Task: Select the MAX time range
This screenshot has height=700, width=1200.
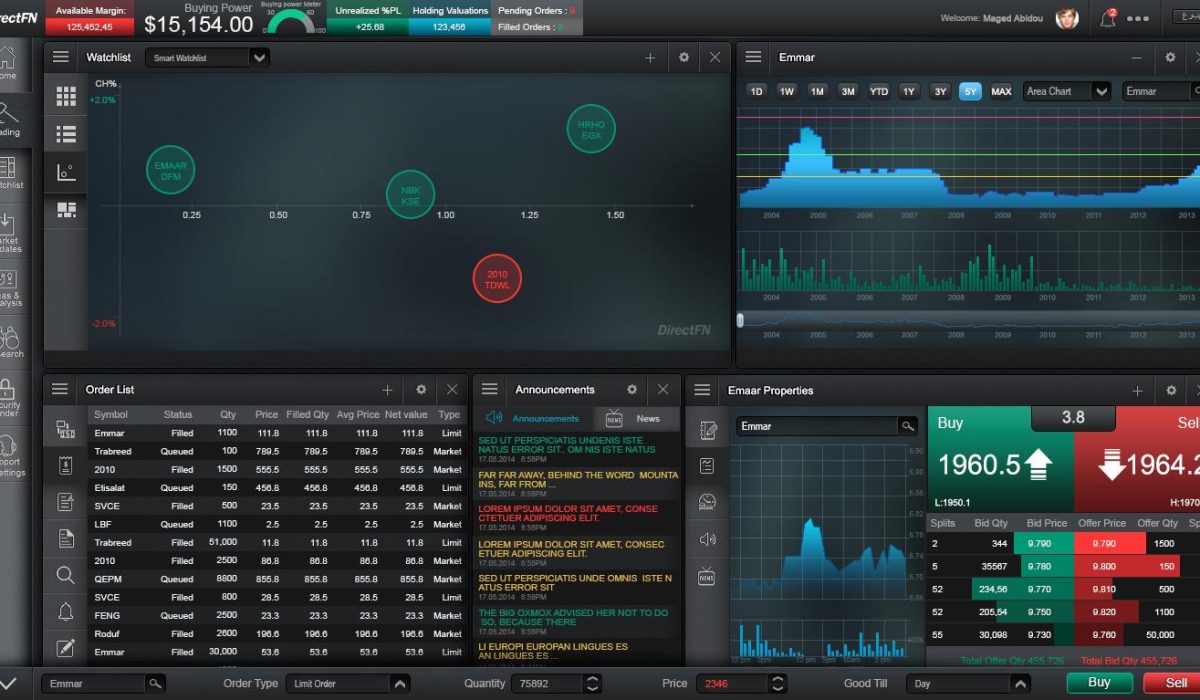Action: tap(1001, 91)
